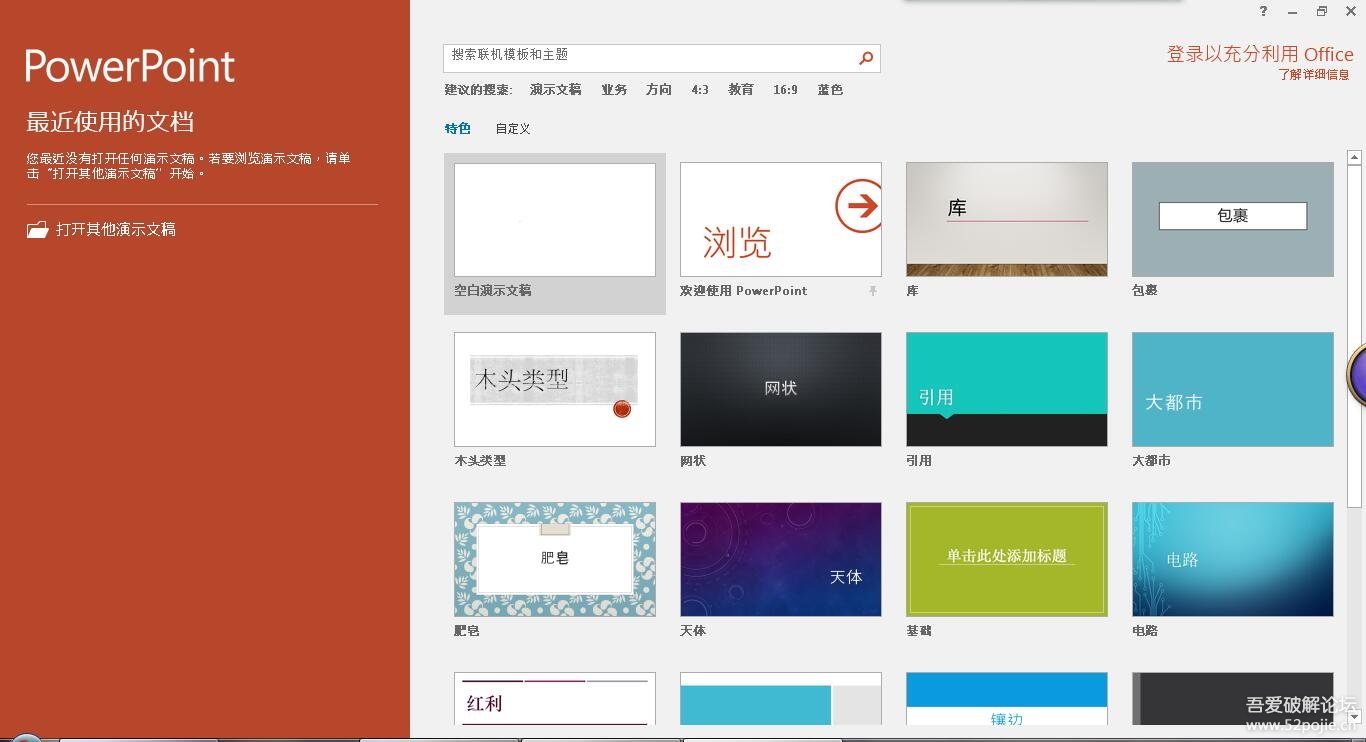Click in the online template search box
The width and height of the screenshot is (1366, 742).
pyautogui.click(x=650, y=58)
